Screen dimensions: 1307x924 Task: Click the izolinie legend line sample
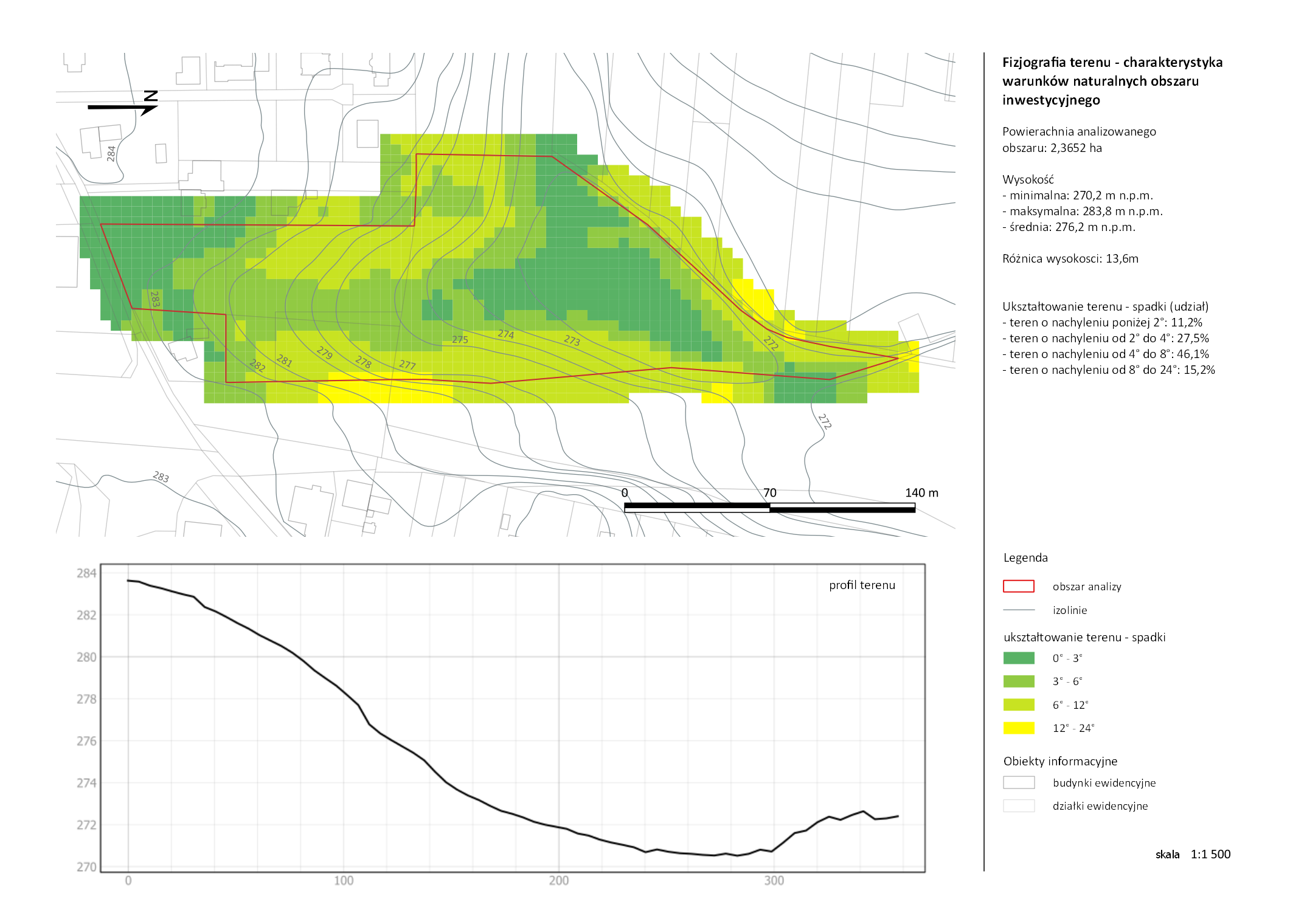(x=1018, y=610)
